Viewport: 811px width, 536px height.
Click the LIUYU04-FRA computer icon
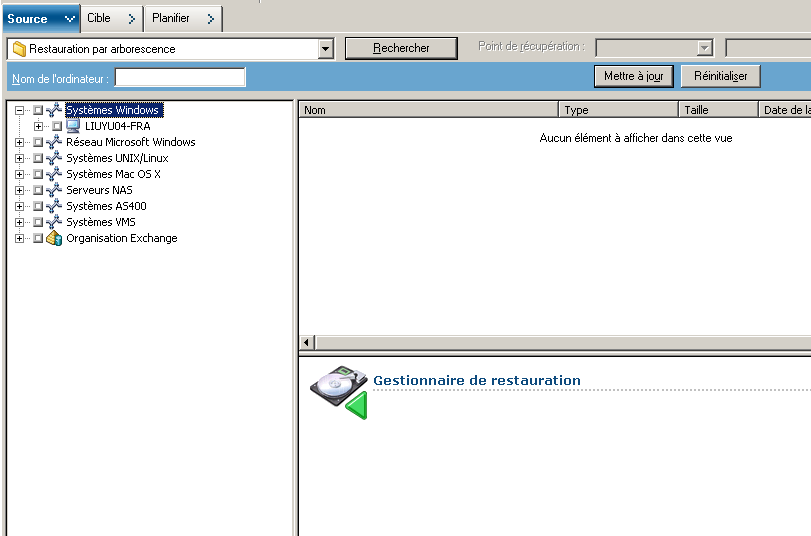click(73, 126)
